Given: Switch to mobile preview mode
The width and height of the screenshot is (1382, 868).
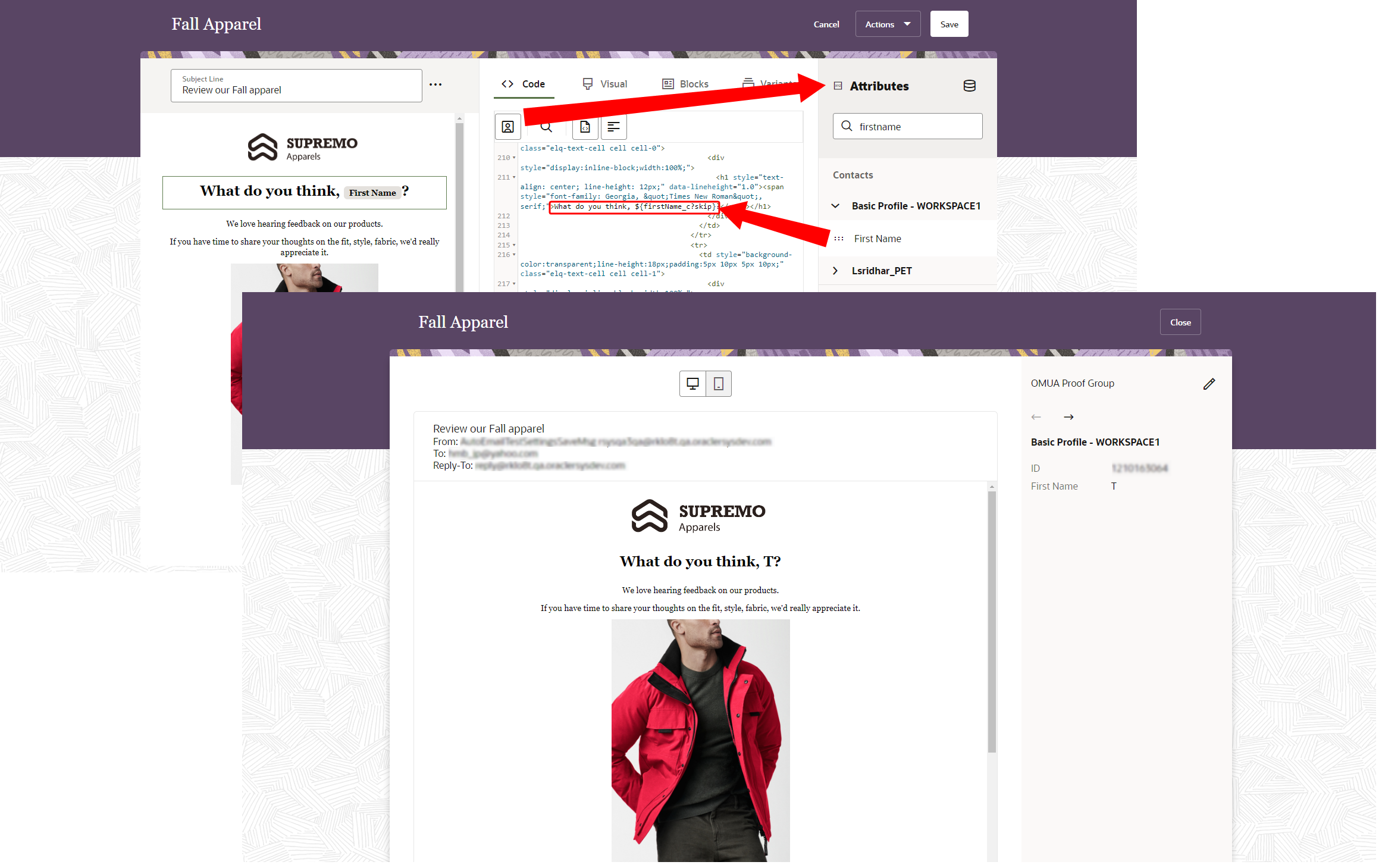Looking at the screenshot, I should tap(719, 384).
